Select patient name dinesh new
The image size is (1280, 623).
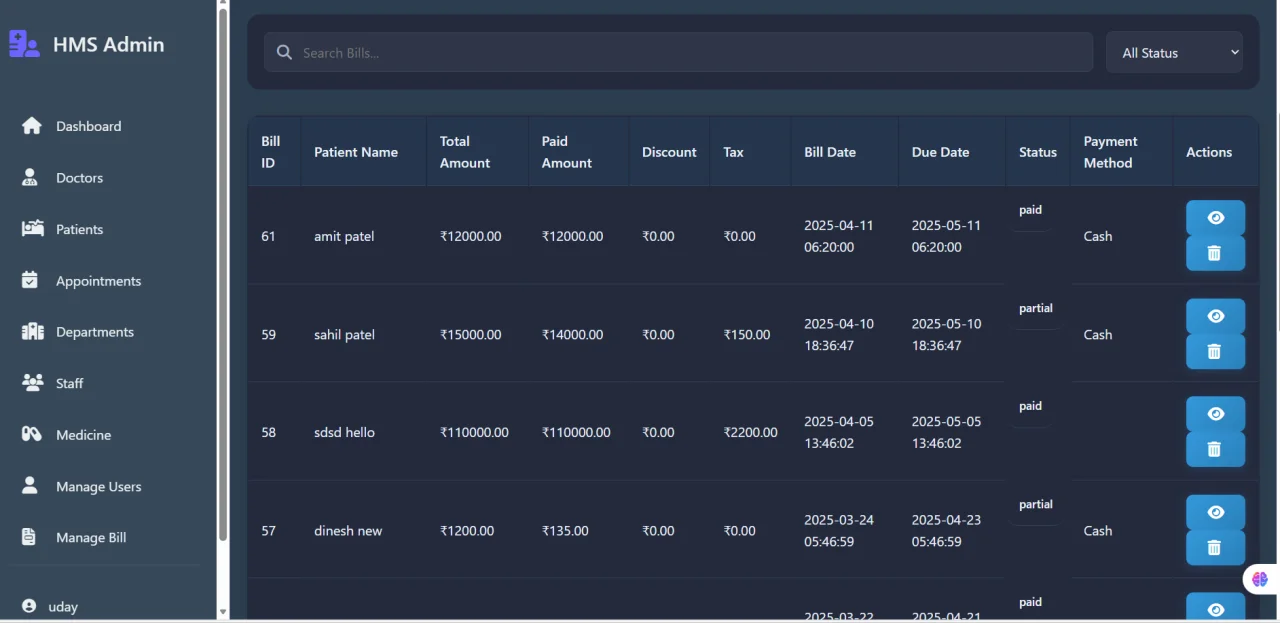click(348, 531)
